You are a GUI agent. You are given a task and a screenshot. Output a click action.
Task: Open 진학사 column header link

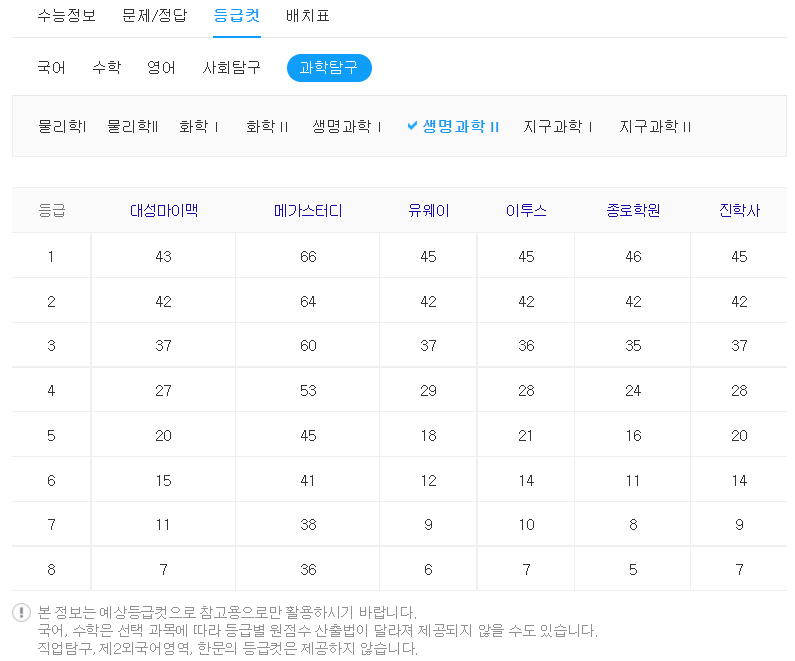pyautogui.click(x=739, y=210)
